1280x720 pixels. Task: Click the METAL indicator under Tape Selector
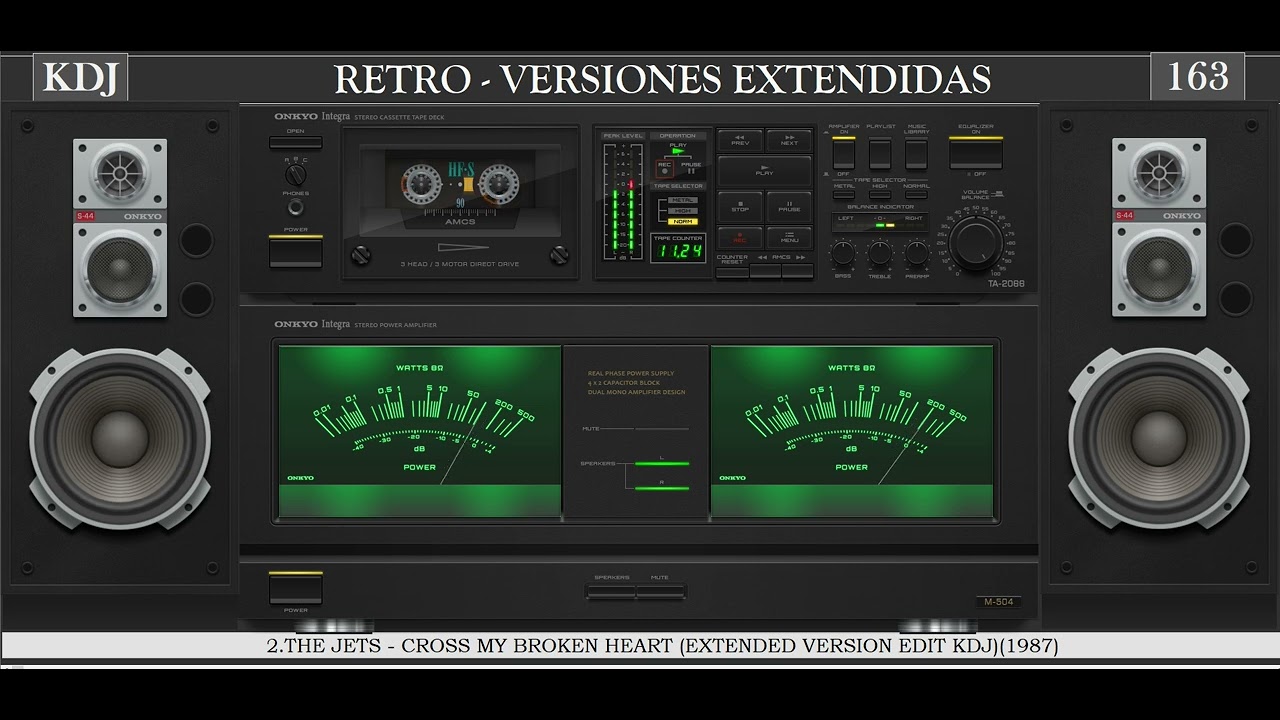tap(683, 200)
